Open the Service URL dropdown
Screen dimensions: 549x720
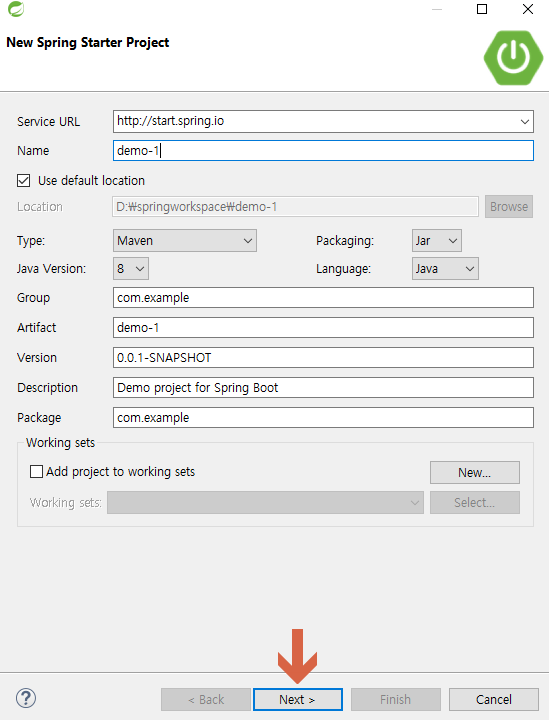point(525,122)
